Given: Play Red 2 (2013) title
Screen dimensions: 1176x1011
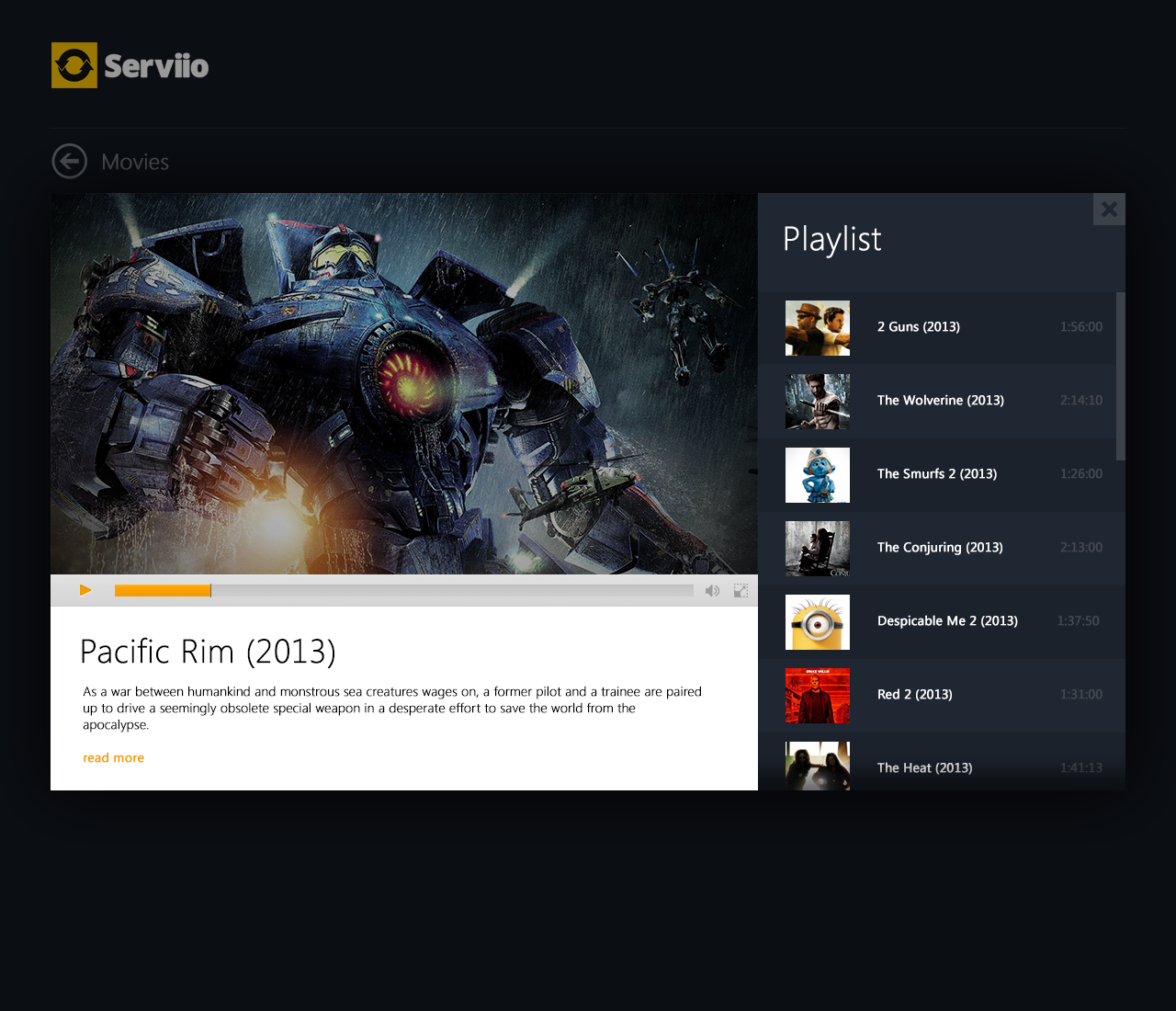Looking at the screenshot, I should [x=915, y=695].
